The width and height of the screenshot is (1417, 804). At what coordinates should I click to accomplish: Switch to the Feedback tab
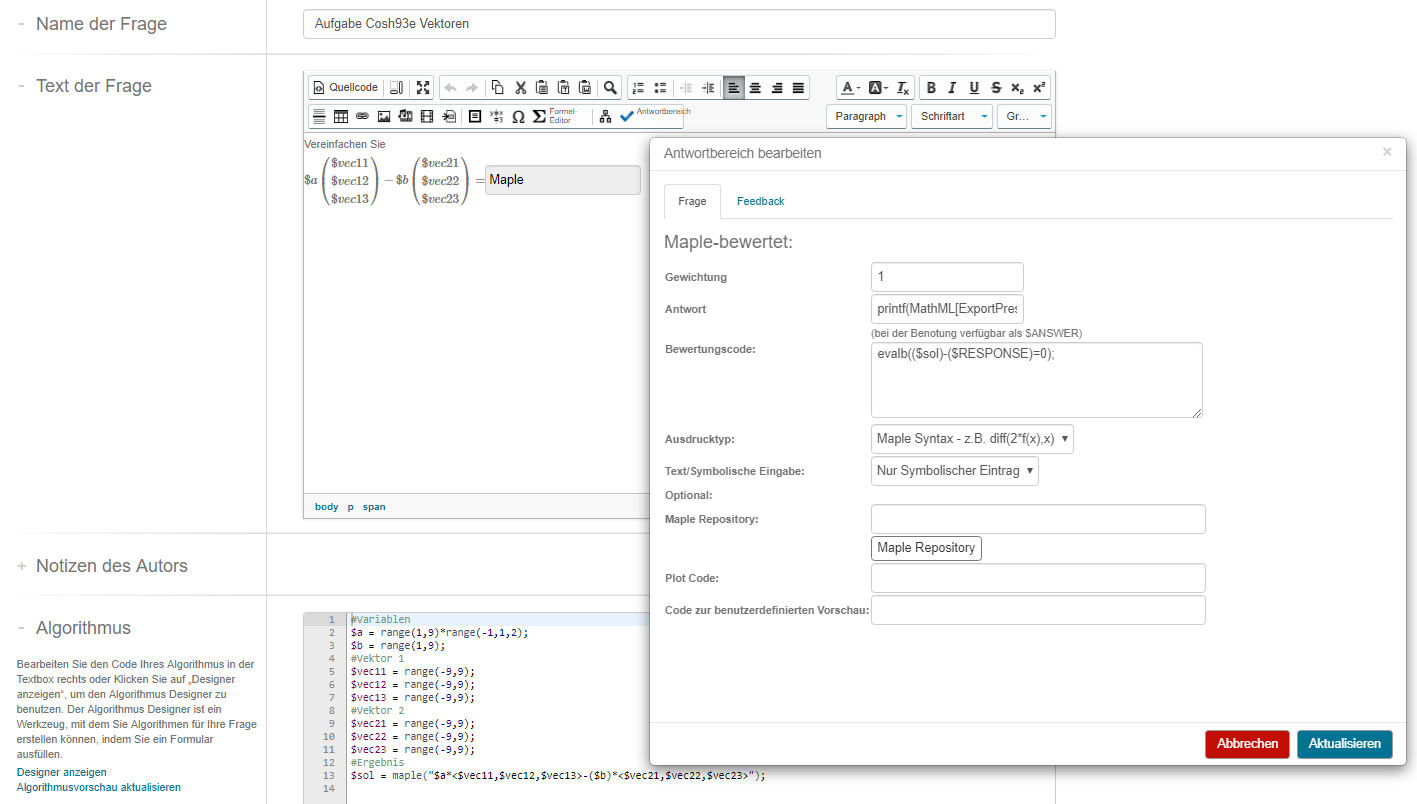760,201
